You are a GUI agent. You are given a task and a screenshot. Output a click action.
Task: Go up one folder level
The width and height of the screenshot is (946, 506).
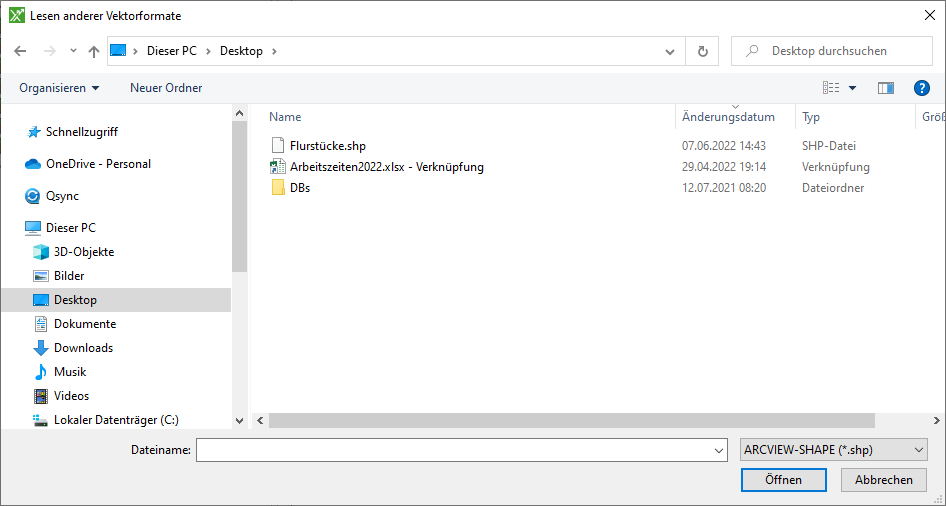tap(94, 51)
